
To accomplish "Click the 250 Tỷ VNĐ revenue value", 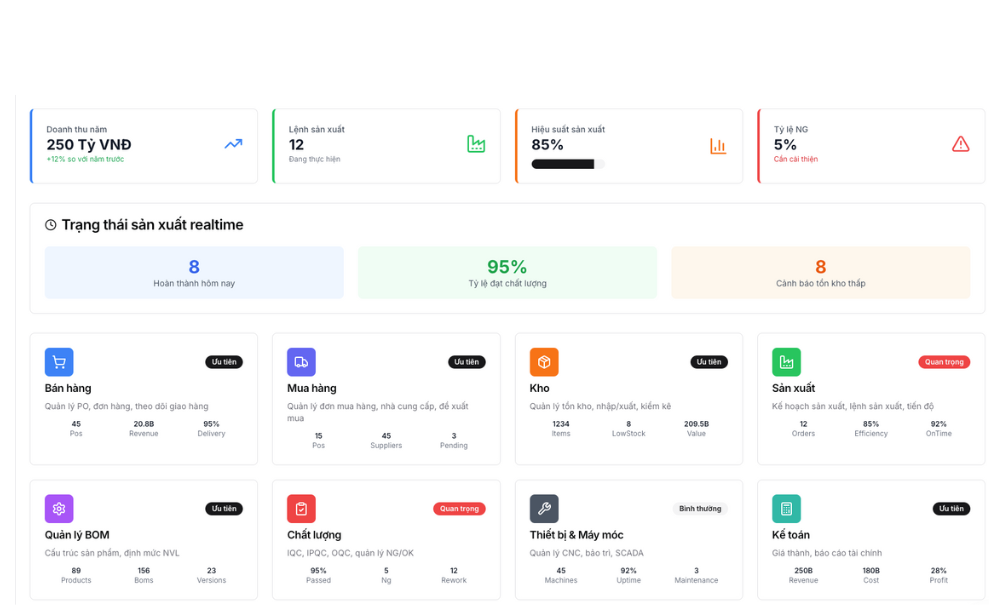I will tap(89, 145).
